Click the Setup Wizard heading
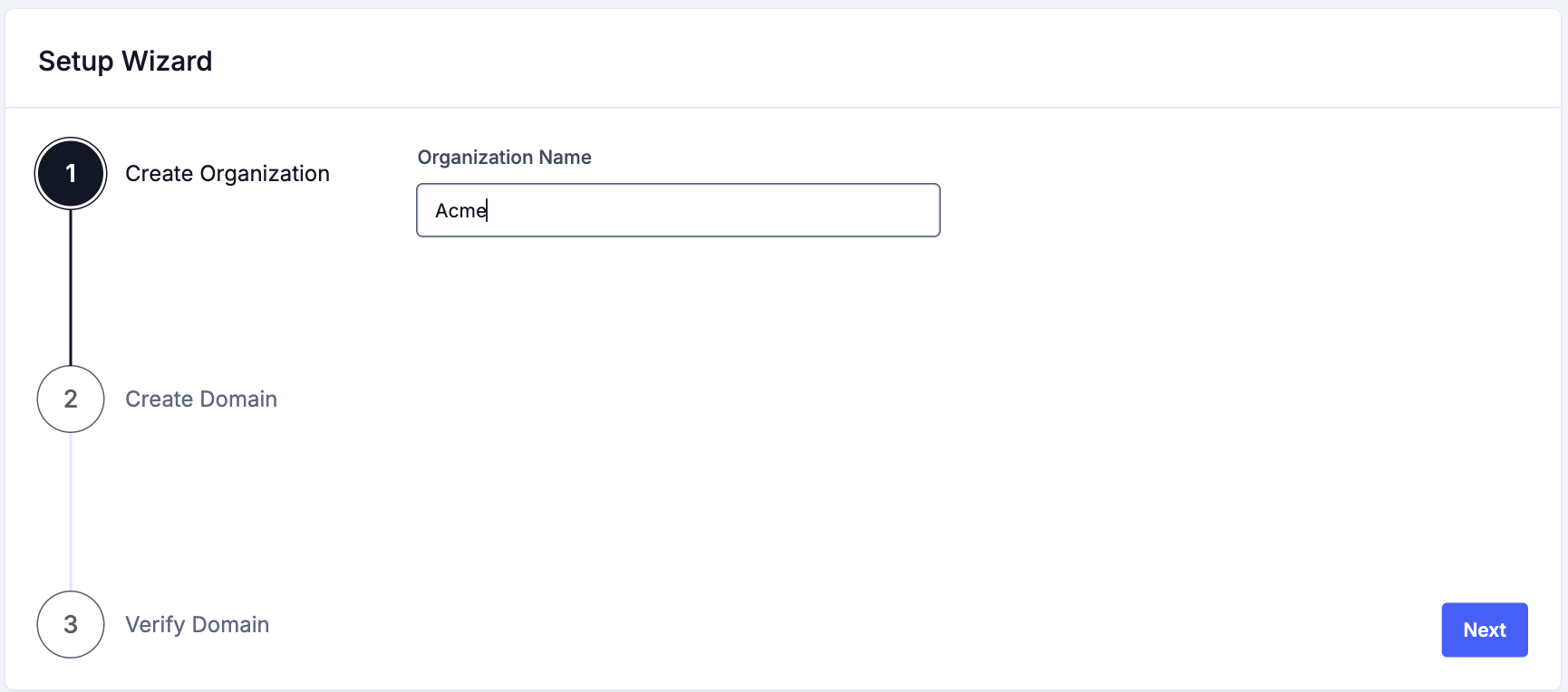 (x=125, y=60)
